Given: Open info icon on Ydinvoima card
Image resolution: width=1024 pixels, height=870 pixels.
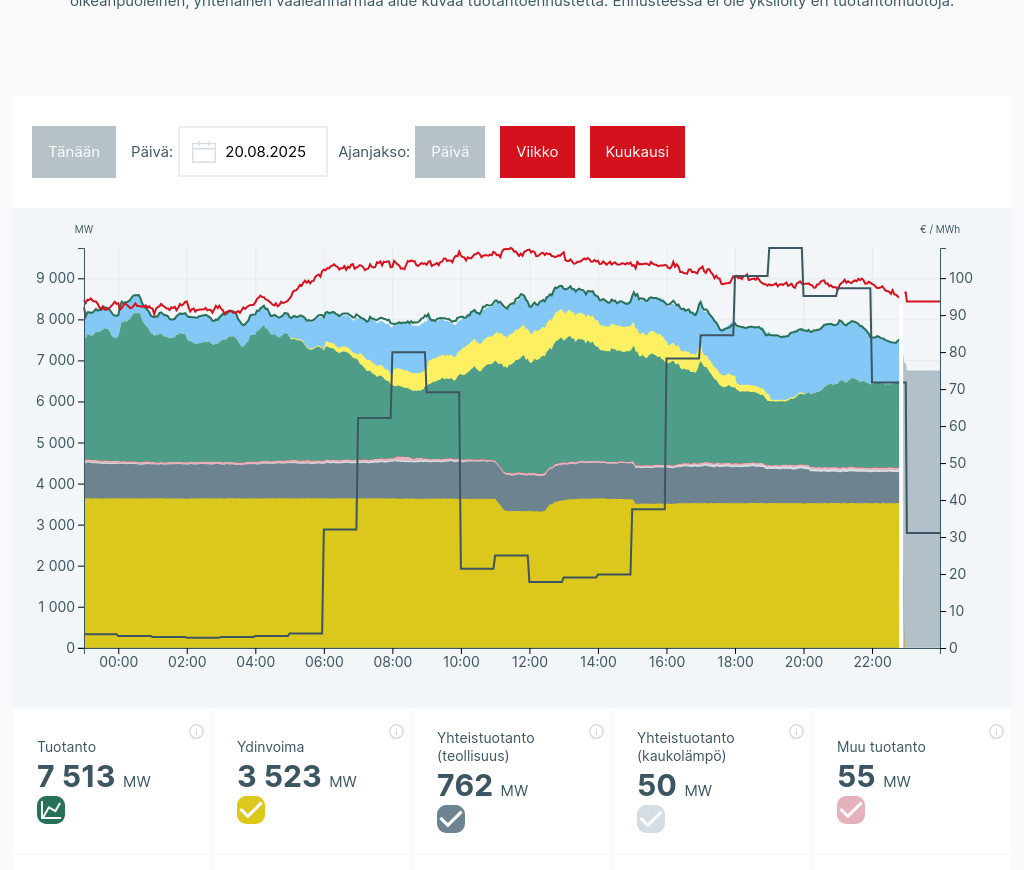Looking at the screenshot, I should pos(396,732).
